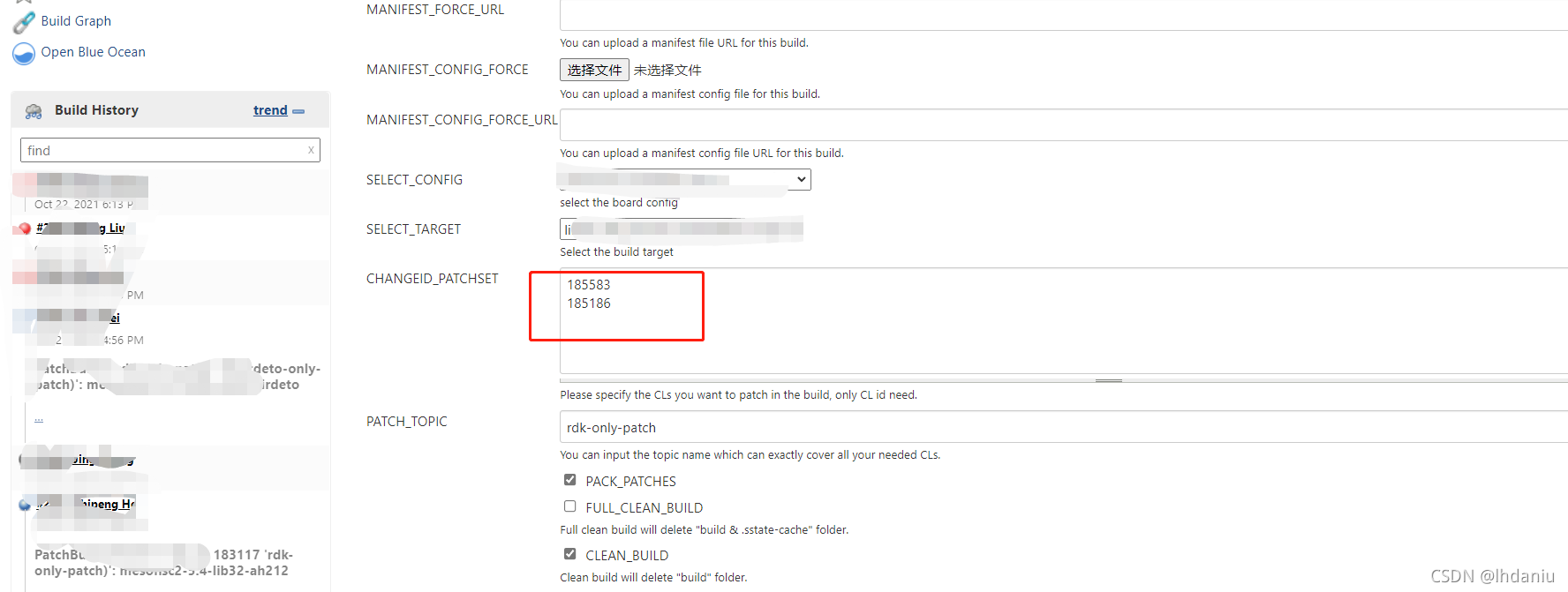
Task: Clear the find field with x
Action: point(311,150)
